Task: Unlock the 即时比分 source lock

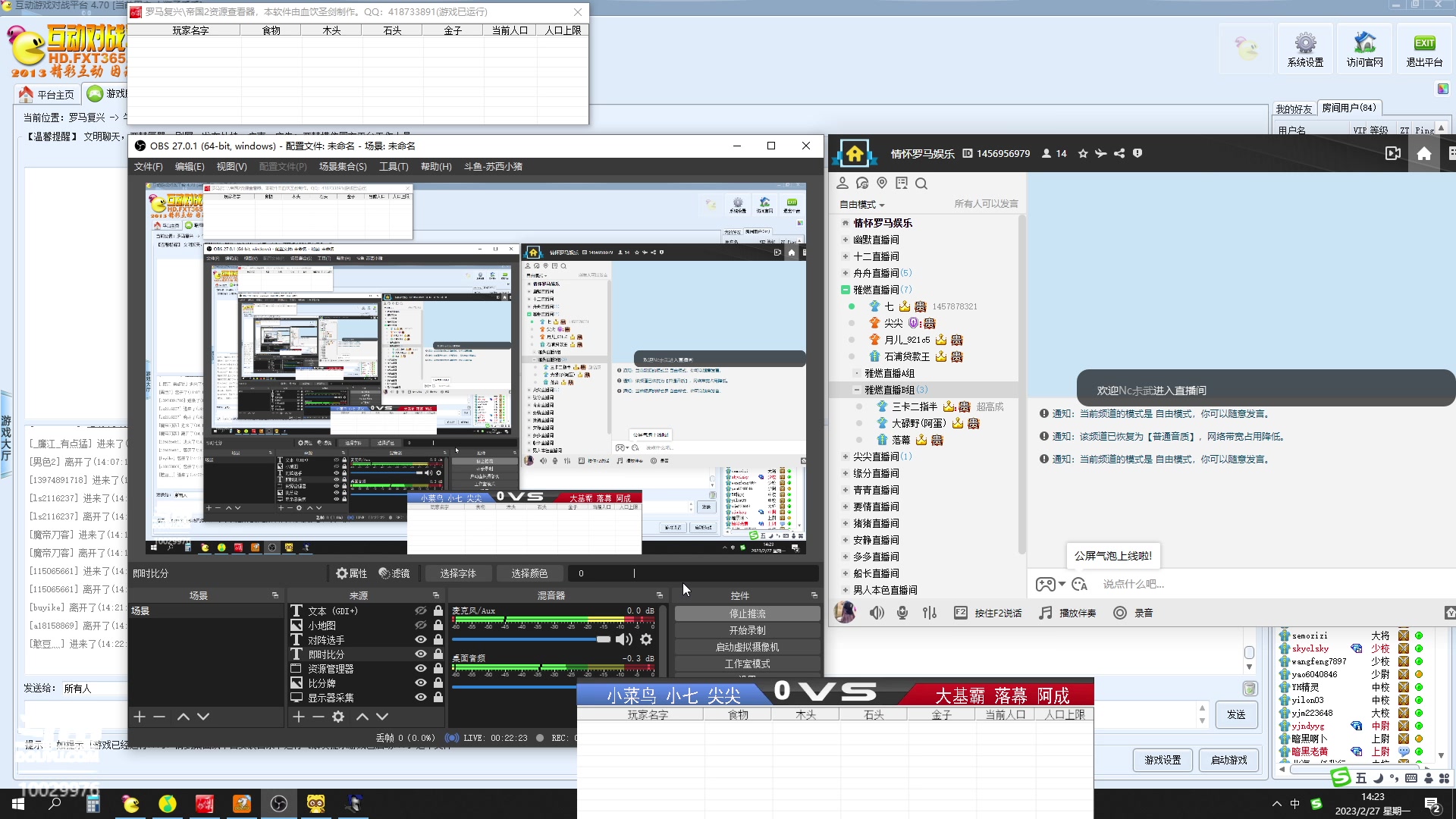Action: (438, 654)
